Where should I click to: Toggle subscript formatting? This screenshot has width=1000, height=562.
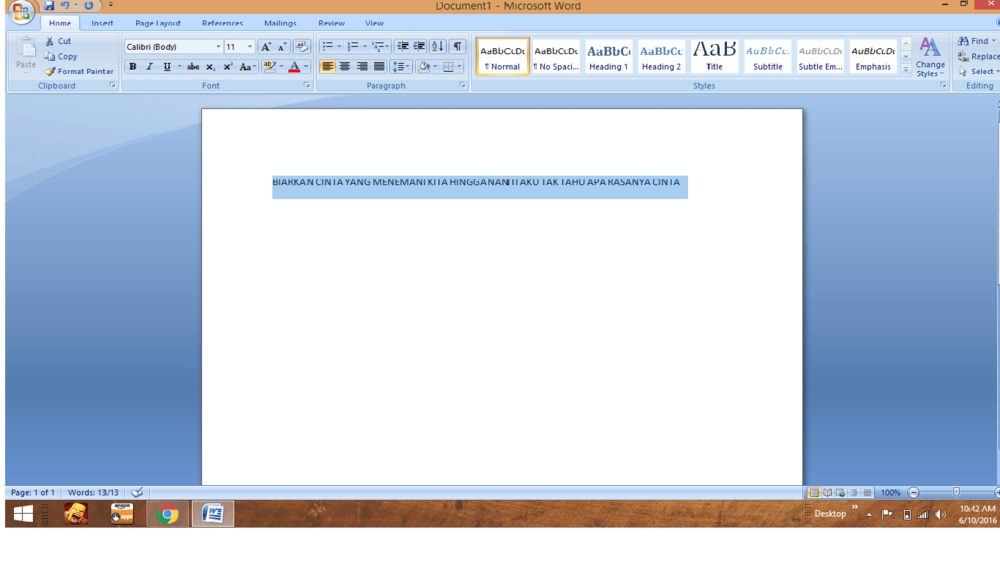point(210,66)
